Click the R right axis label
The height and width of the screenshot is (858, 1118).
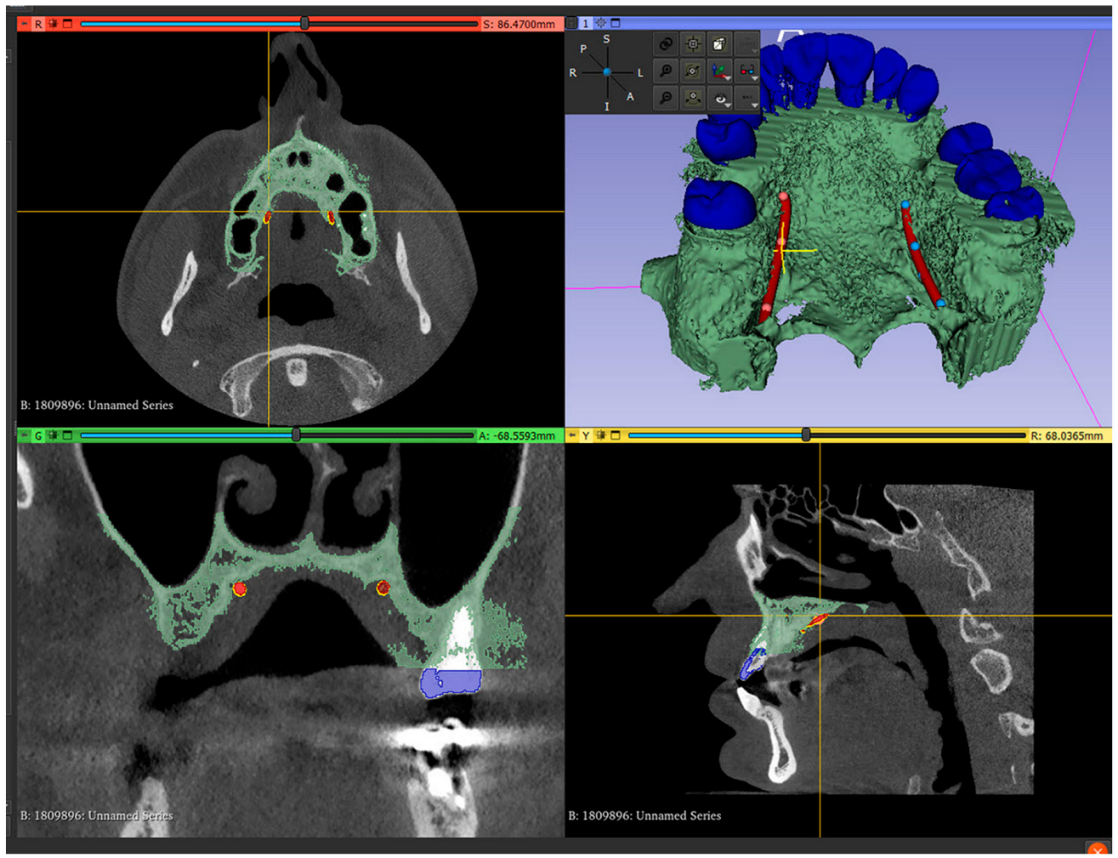[x=573, y=73]
